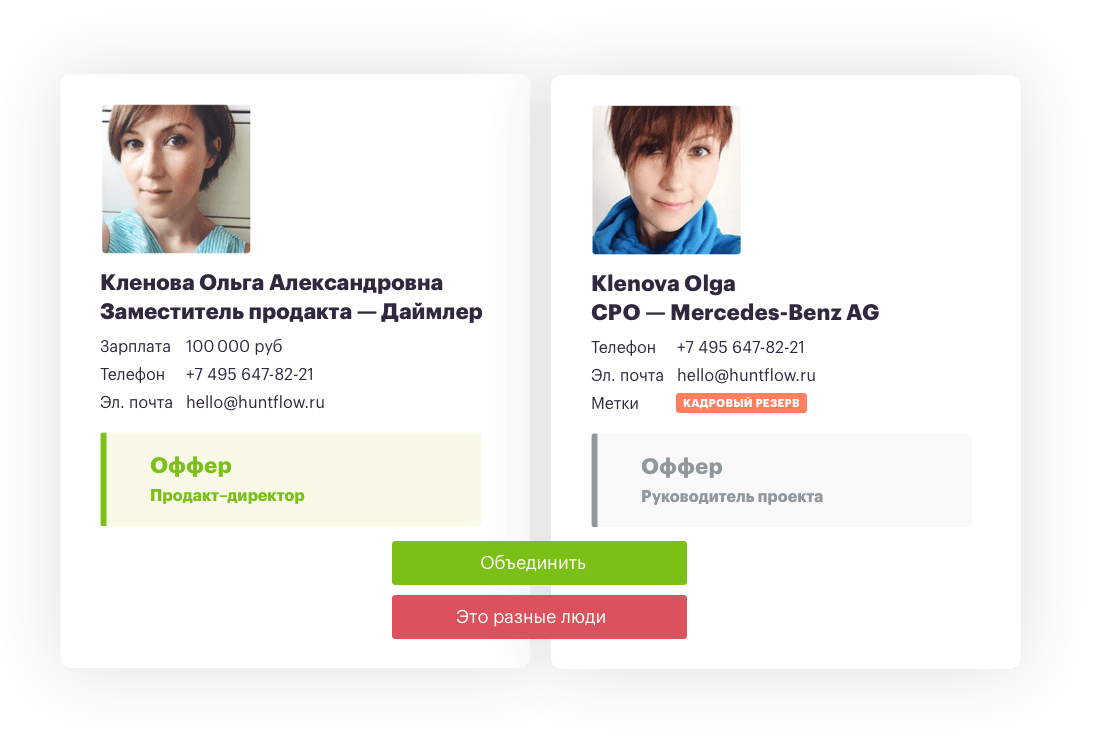This screenshot has height=743, width=1095.
Task: Select the КАДРОВЫЙ РЕЗЕРВ tag
Action: click(x=741, y=403)
